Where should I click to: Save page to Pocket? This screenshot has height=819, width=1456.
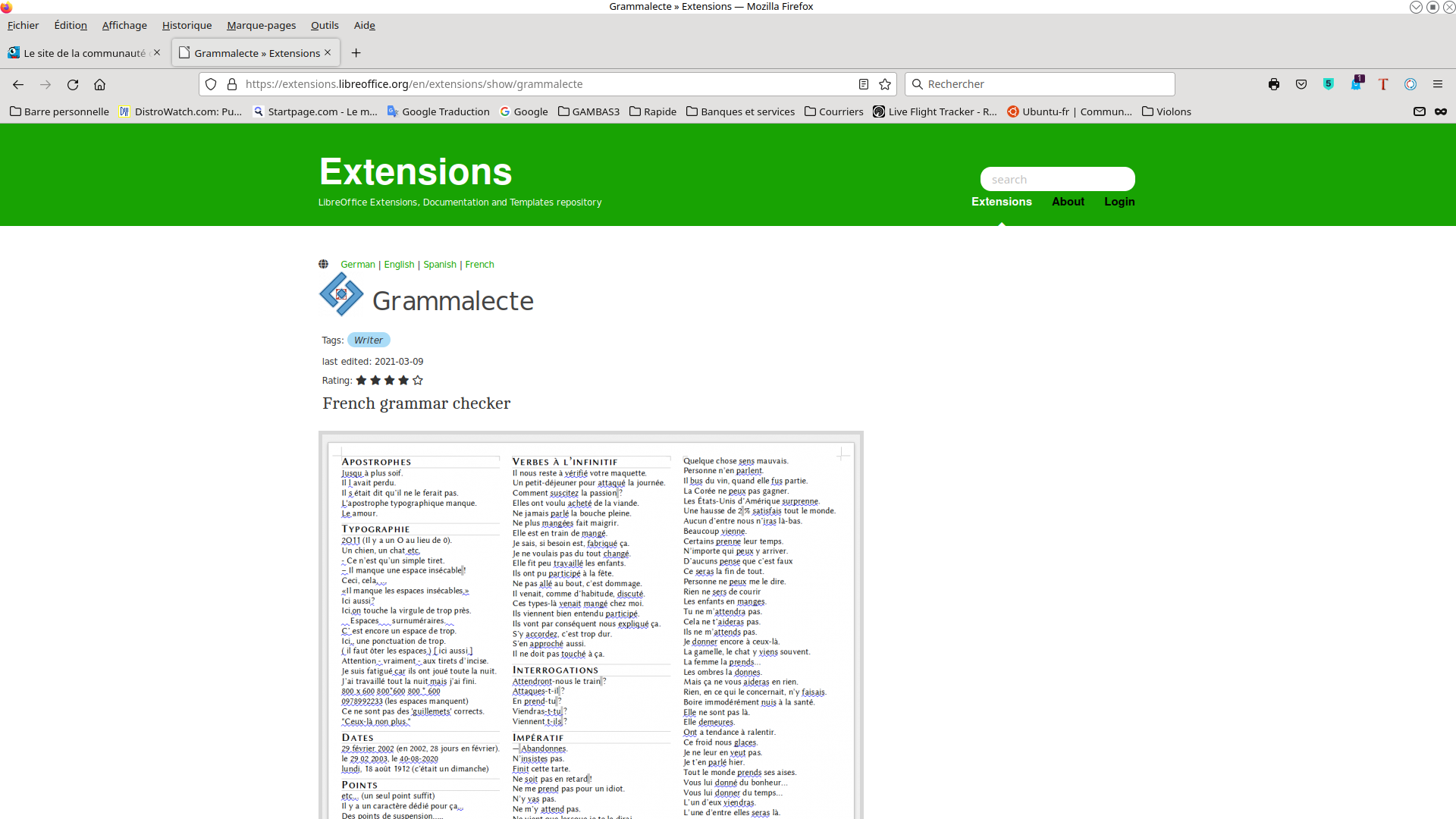pos(1301,84)
